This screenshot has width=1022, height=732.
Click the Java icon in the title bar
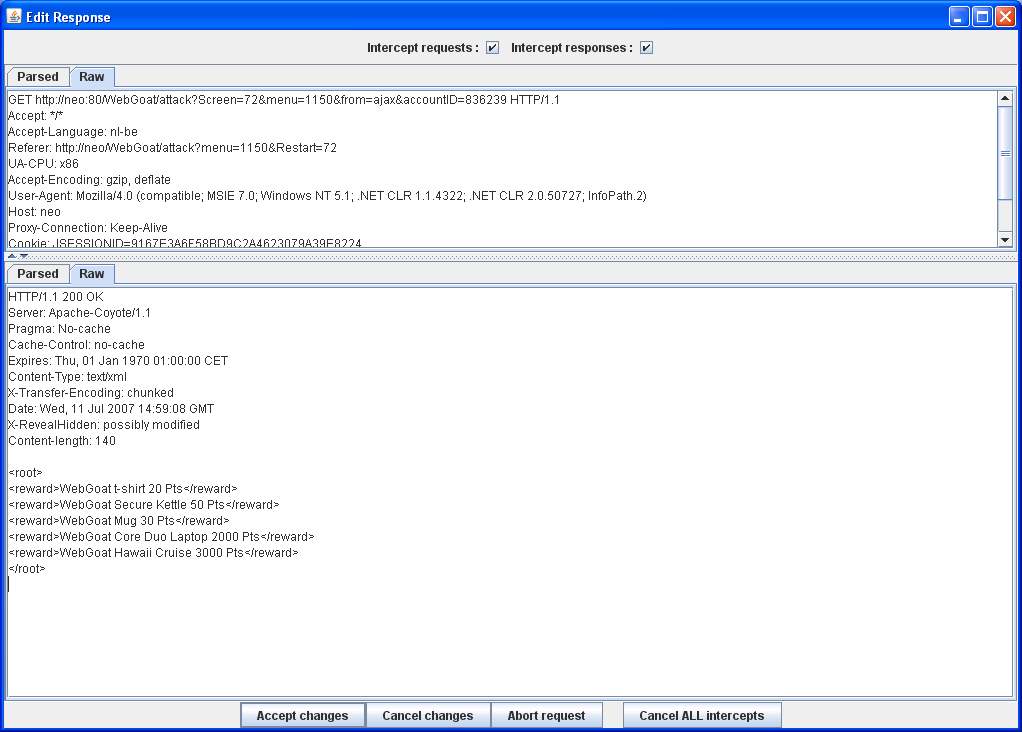pos(14,17)
